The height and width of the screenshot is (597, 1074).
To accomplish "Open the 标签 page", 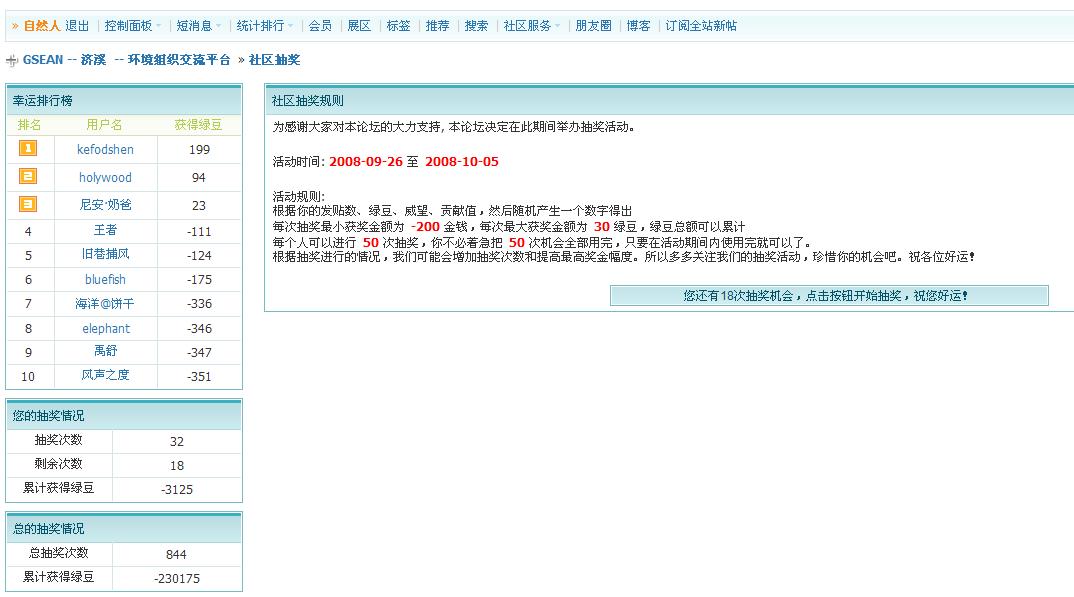I will pos(398,26).
